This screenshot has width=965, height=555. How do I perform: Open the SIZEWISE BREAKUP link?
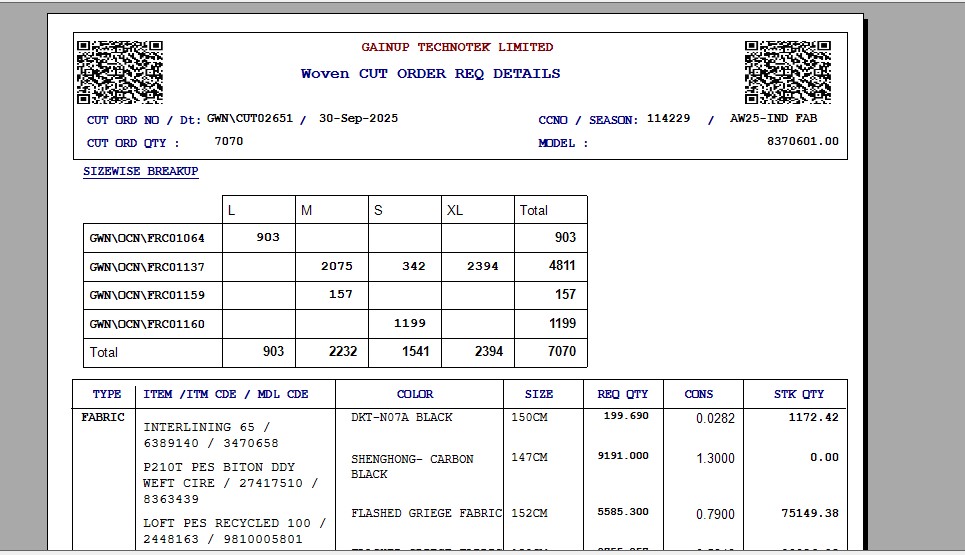tap(140, 172)
